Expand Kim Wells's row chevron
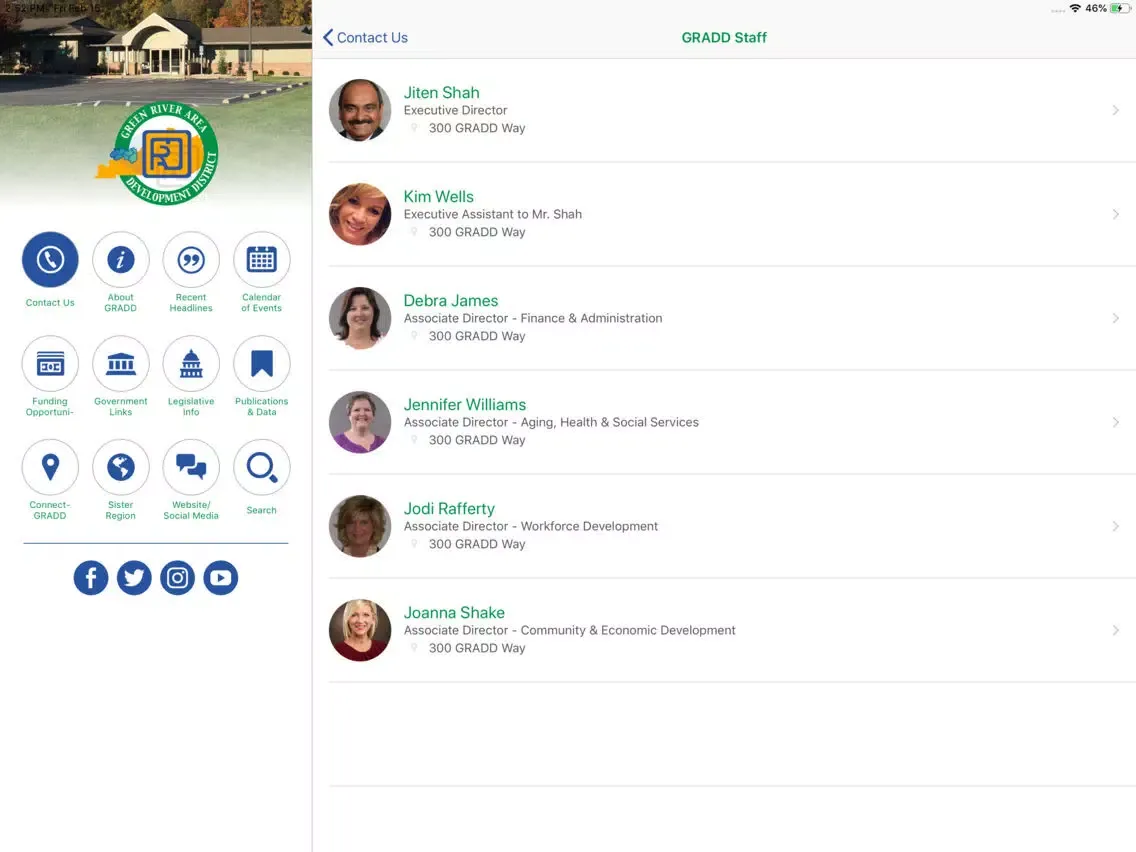Image resolution: width=1136 pixels, height=852 pixels. click(x=1116, y=214)
